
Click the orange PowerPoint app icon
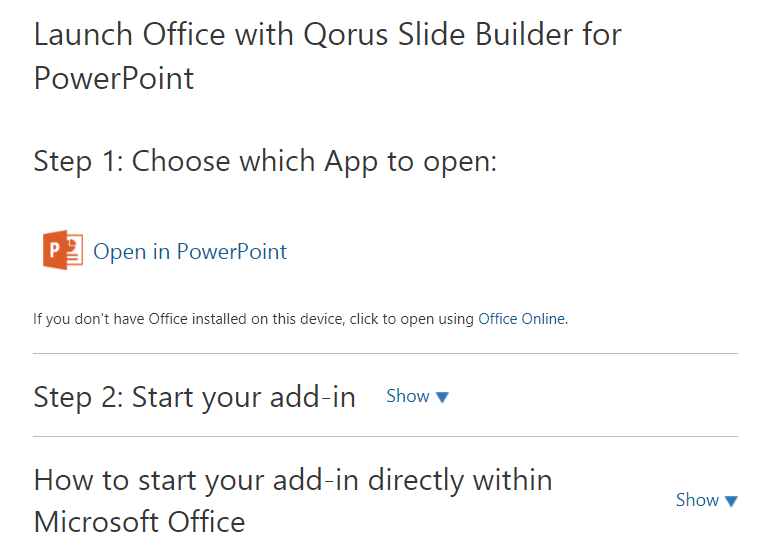[x=63, y=250]
